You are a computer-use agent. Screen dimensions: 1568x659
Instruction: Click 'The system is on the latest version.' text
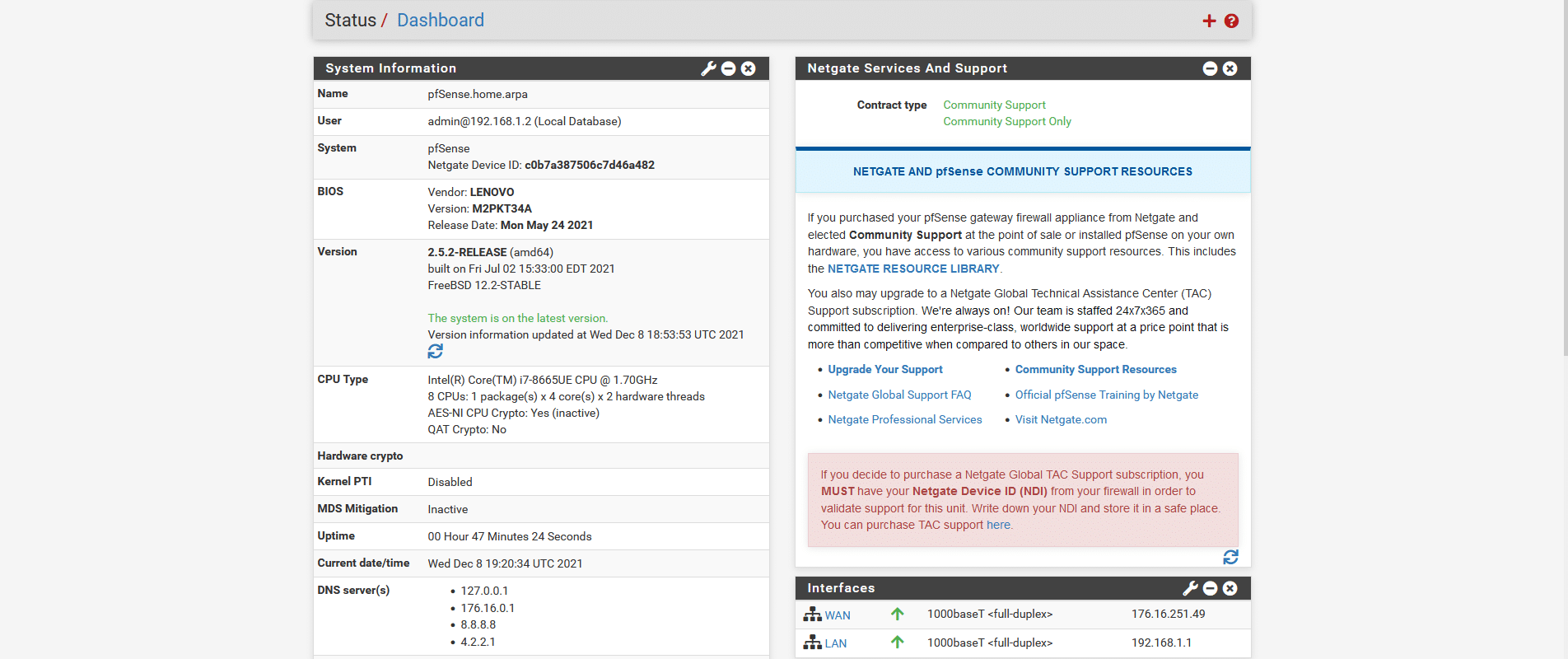coord(518,318)
